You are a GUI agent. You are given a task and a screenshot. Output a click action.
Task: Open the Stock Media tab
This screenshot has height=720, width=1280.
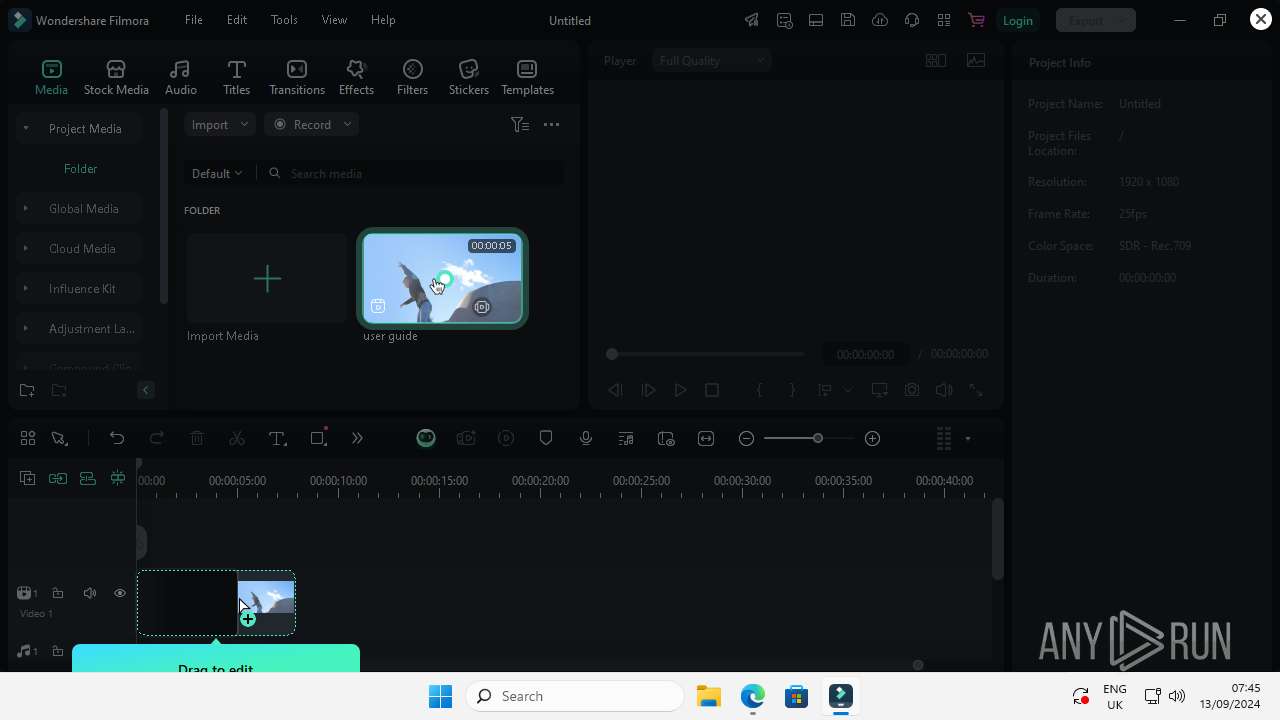coord(116,77)
